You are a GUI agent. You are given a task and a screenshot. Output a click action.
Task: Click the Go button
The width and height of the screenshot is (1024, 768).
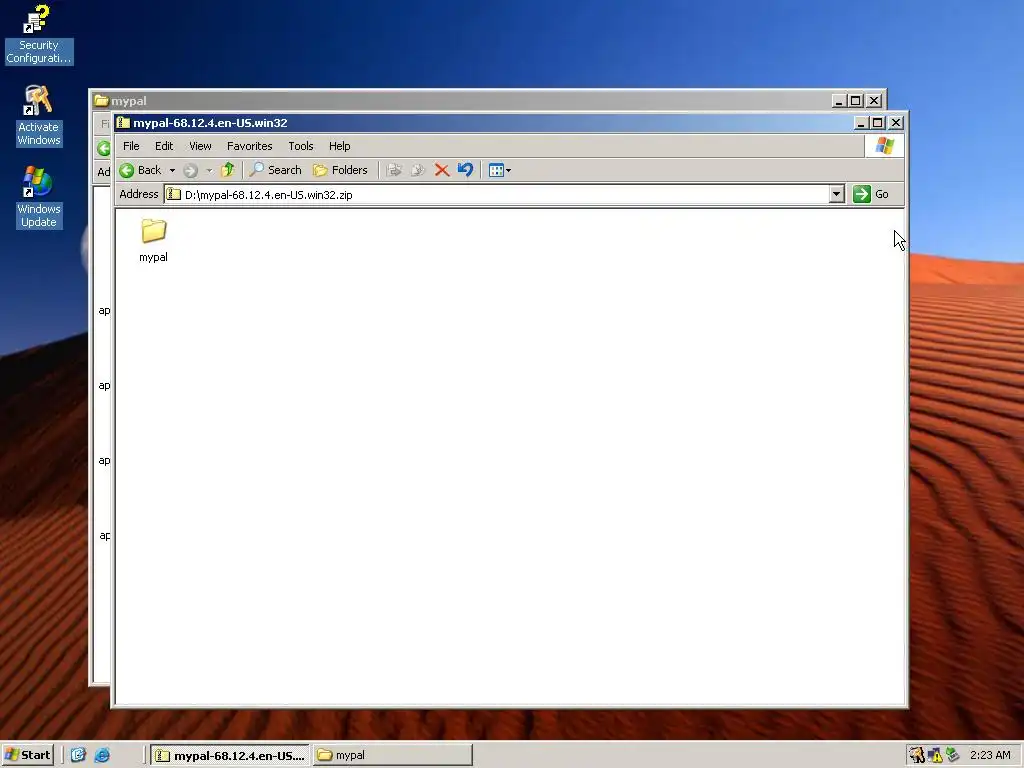click(871, 195)
